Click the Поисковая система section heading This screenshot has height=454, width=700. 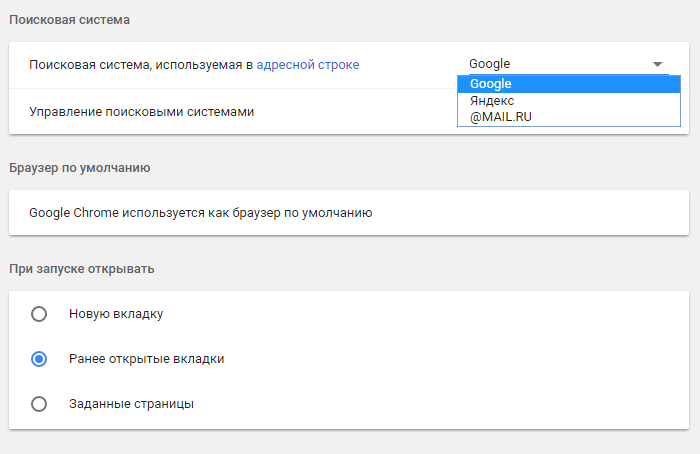tap(69, 20)
